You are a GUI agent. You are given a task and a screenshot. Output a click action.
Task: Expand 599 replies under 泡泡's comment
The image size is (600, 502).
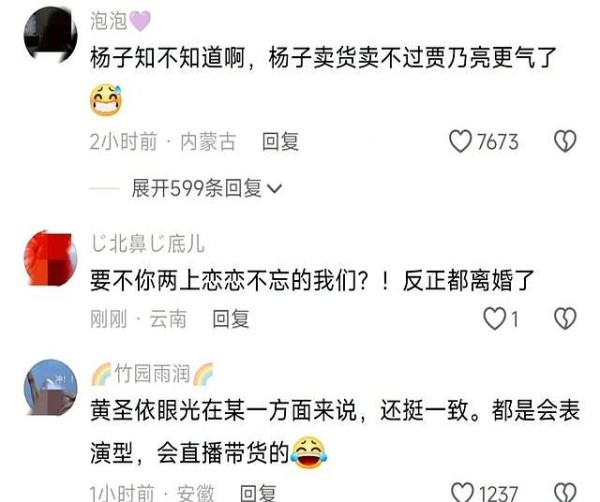pyautogui.click(x=207, y=189)
